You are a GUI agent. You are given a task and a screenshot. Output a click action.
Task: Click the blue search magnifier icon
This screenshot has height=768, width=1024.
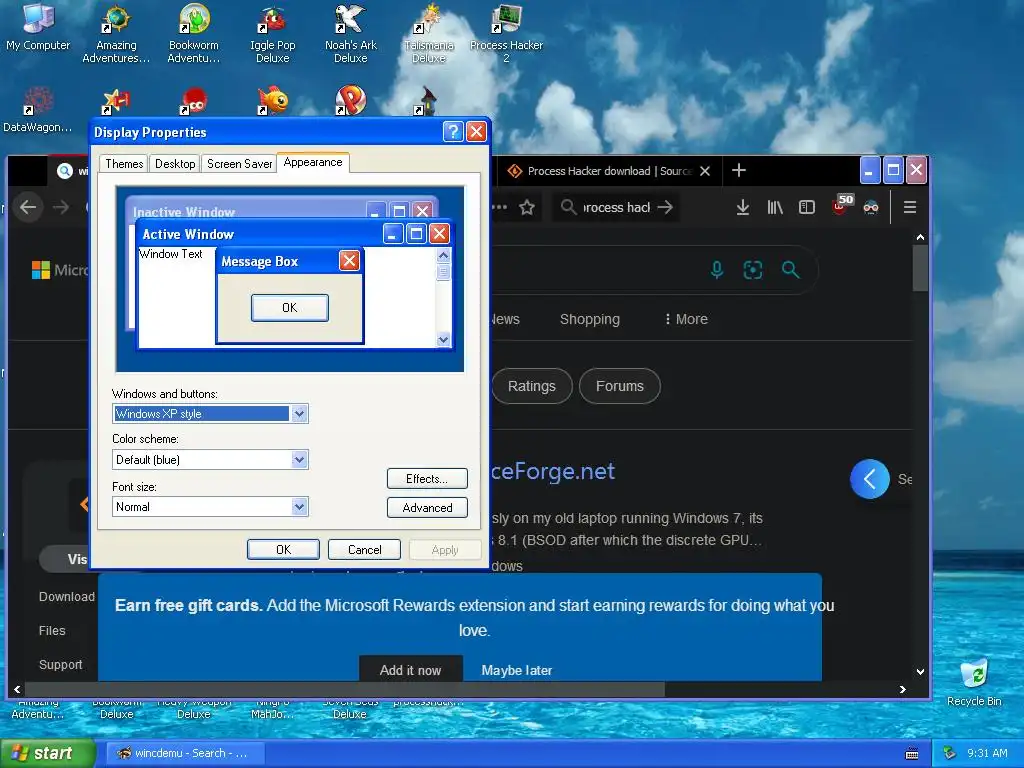click(790, 270)
